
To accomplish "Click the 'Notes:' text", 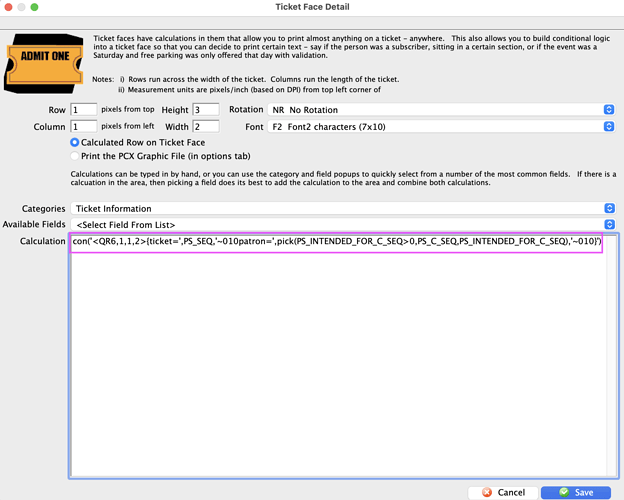I will tap(103, 79).
